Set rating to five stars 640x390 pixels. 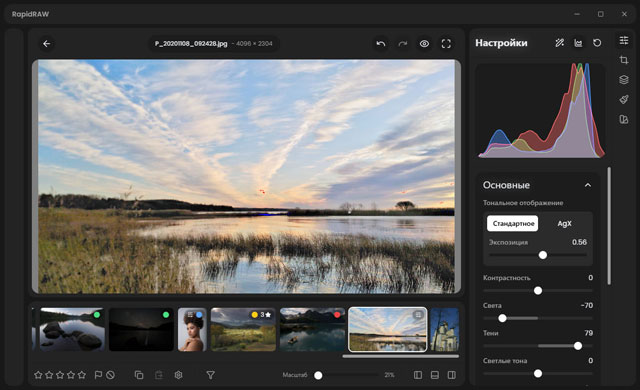(x=82, y=375)
